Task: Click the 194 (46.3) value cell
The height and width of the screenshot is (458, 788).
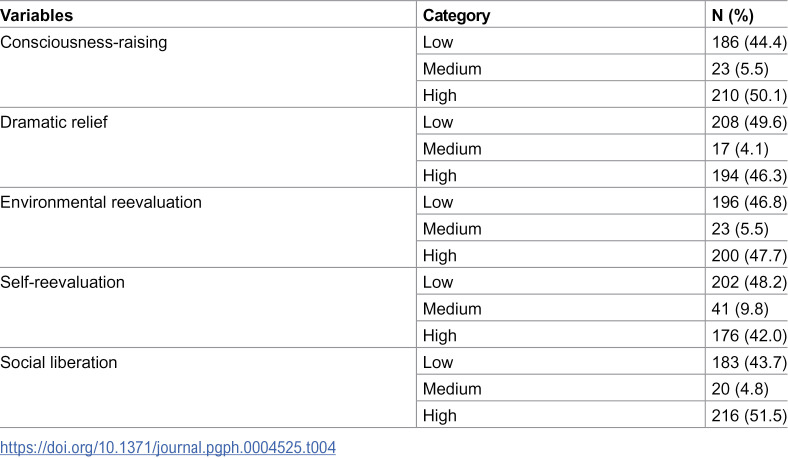Action: [x=749, y=175]
